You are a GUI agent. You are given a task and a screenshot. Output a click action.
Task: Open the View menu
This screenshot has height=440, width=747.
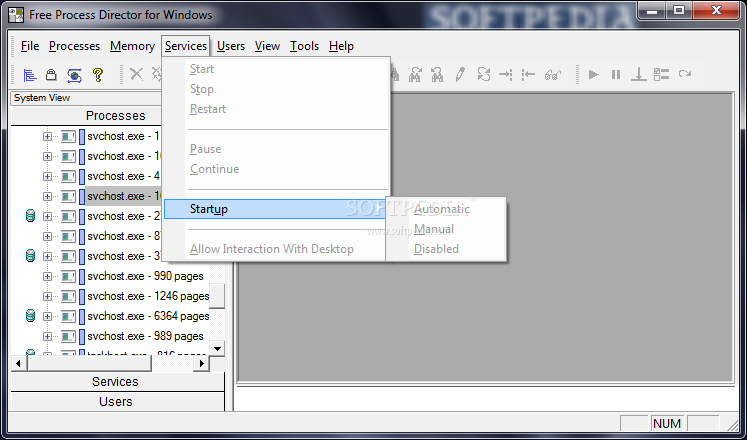[267, 46]
